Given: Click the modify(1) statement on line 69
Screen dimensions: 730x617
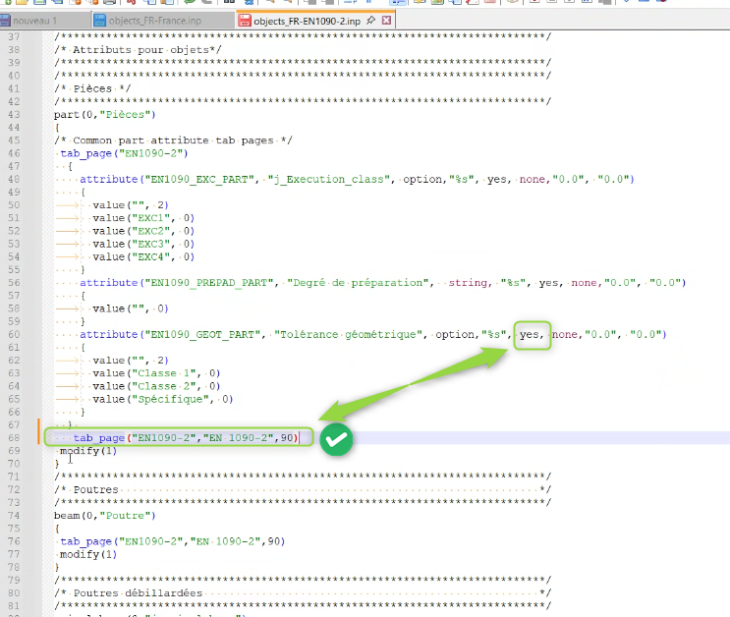Looking at the screenshot, I should tap(88, 451).
